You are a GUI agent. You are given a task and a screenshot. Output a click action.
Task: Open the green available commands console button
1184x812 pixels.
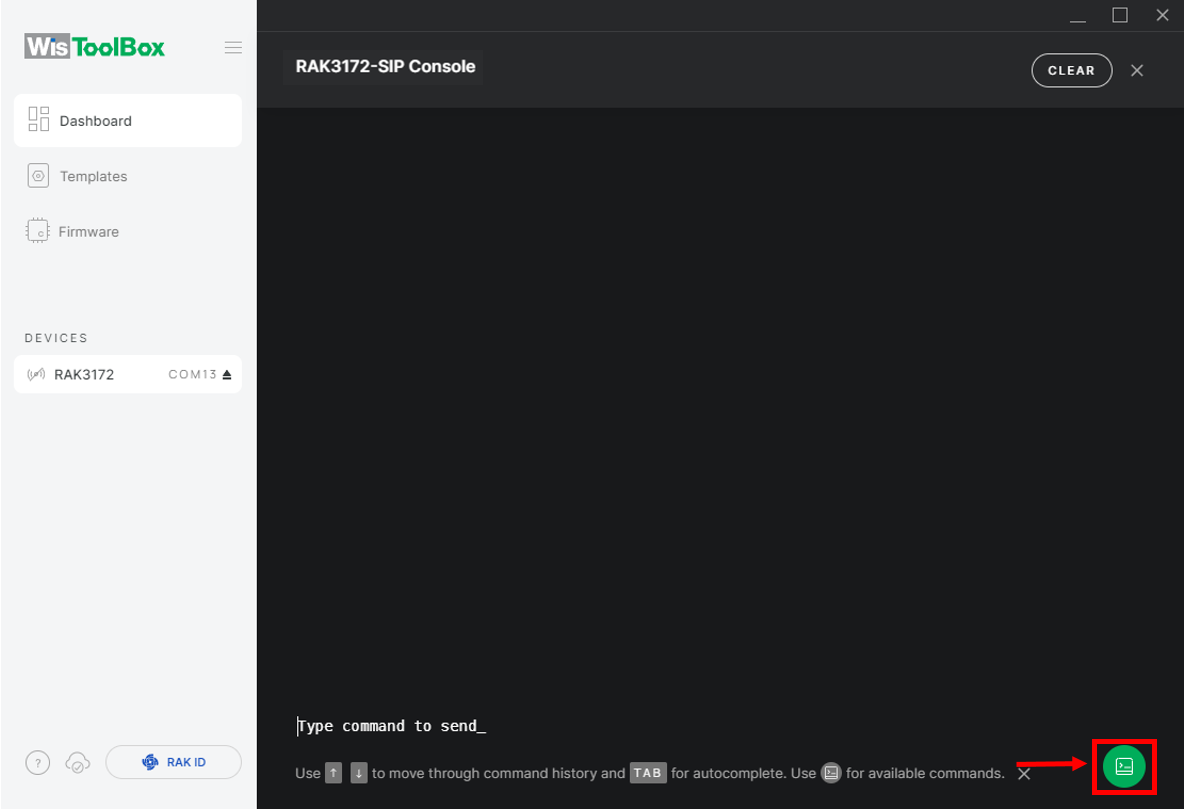tap(1124, 766)
